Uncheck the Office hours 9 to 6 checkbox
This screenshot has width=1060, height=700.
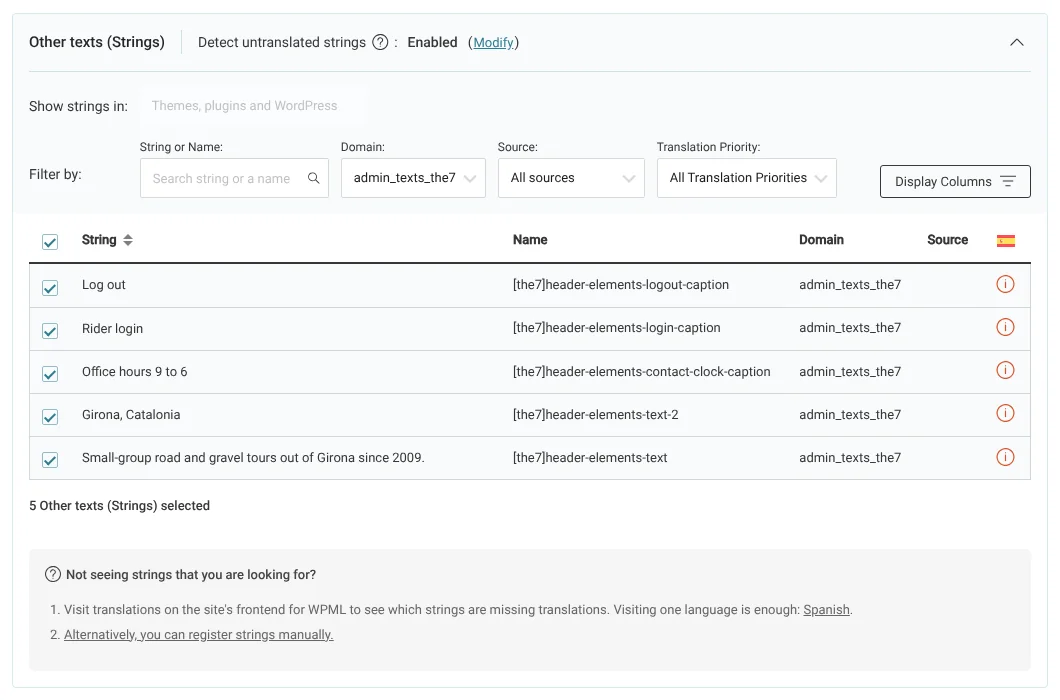point(50,374)
